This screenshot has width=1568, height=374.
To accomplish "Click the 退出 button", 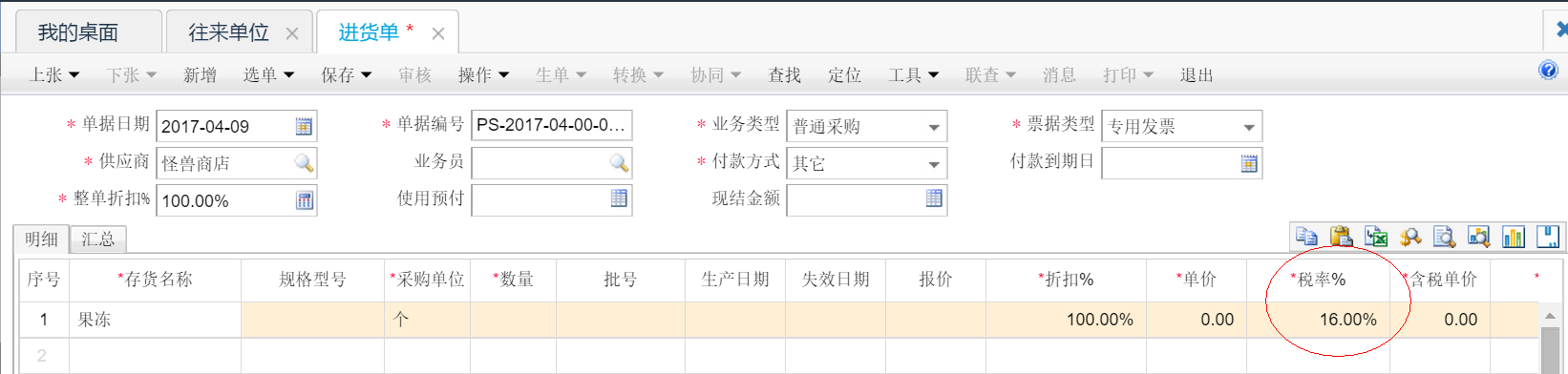I will point(1197,74).
